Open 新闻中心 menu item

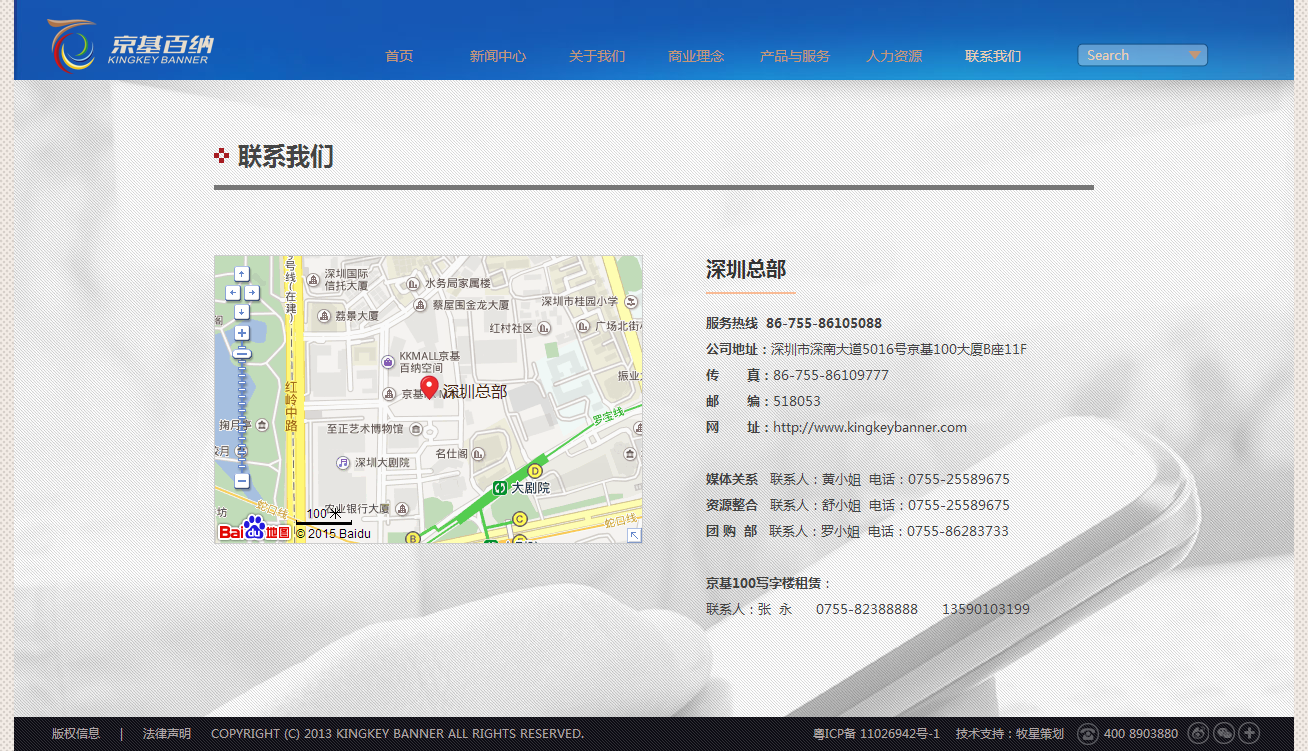pyautogui.click(x=498, y=56)
